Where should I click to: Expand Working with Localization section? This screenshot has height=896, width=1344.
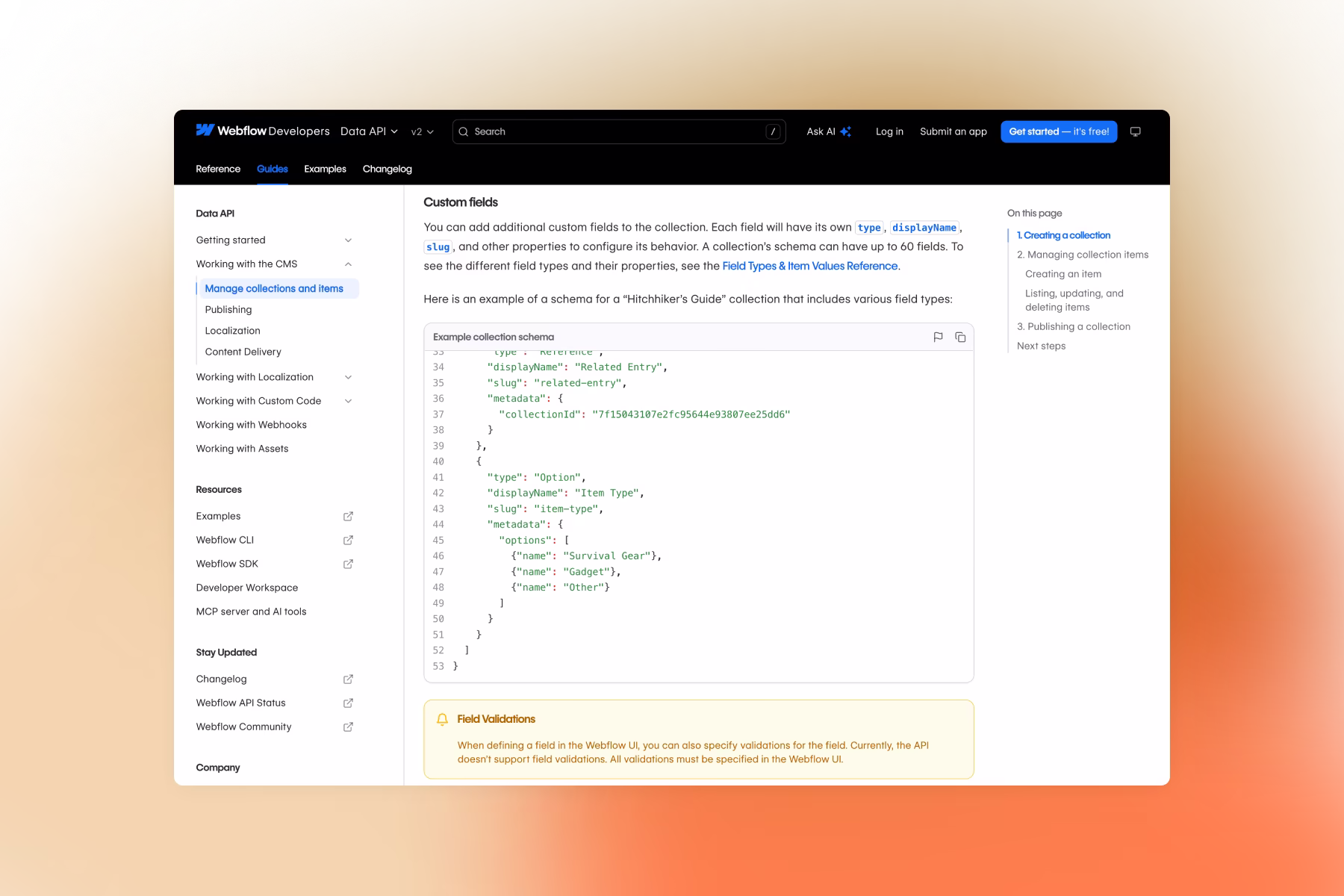pyautogui.click(x=348, y=377)
